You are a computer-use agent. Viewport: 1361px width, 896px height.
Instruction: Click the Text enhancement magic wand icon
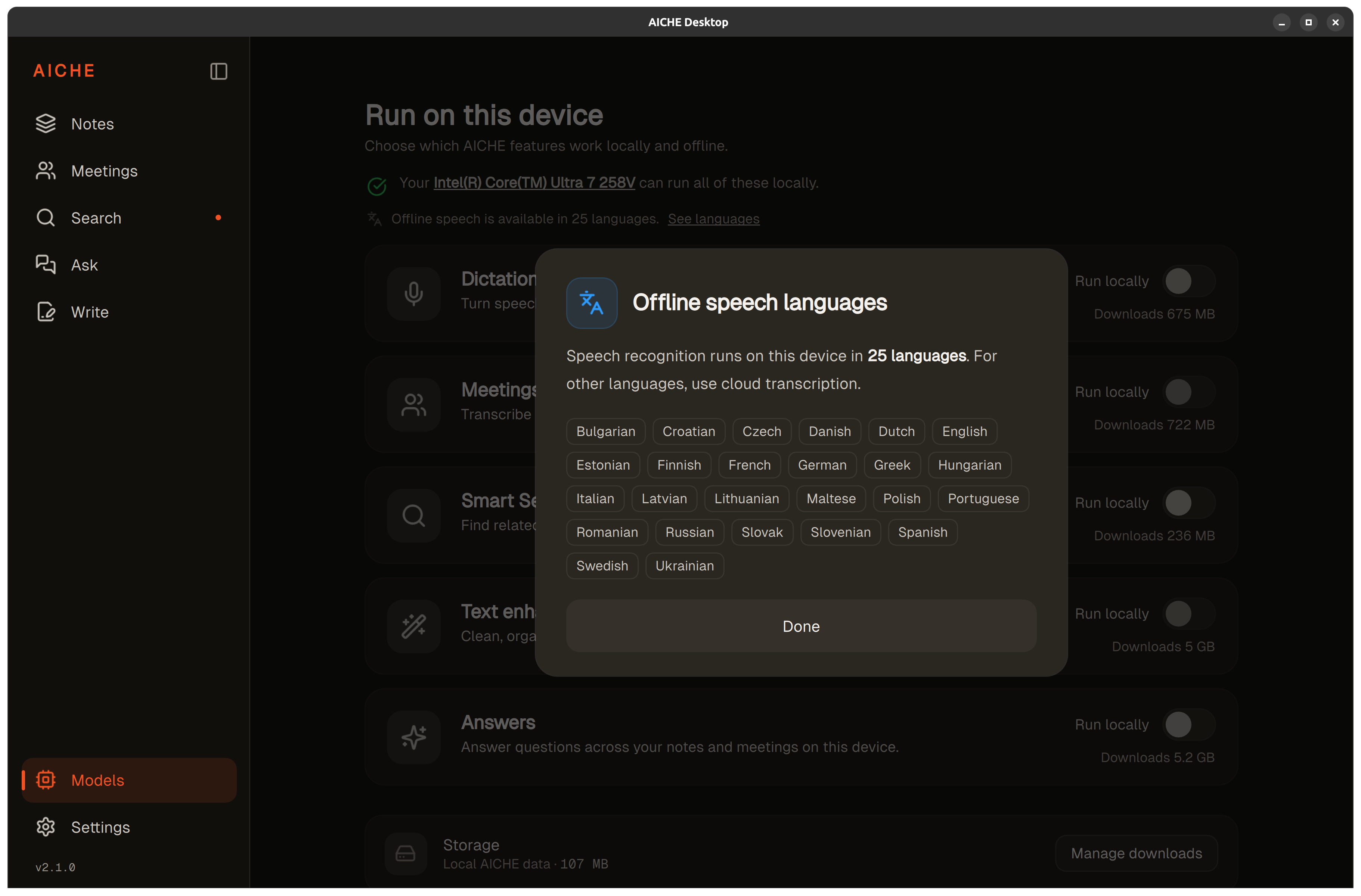(413, 626)
